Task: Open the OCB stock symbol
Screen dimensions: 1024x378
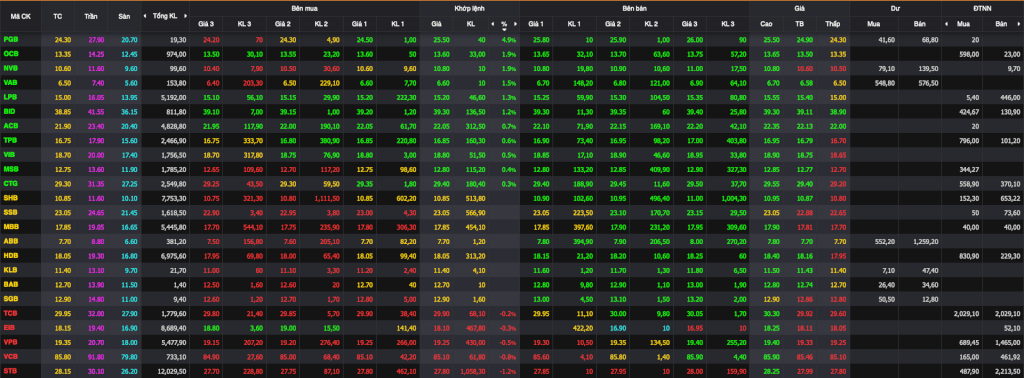Action: coord(11,54)
